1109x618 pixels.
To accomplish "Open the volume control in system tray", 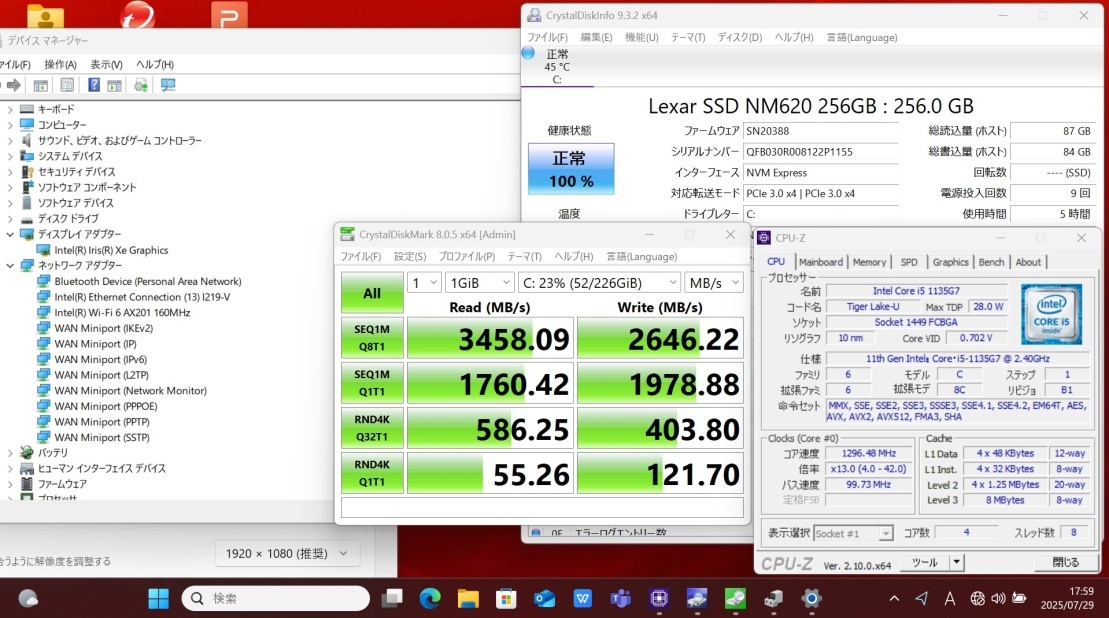I will tap(998, 598).
